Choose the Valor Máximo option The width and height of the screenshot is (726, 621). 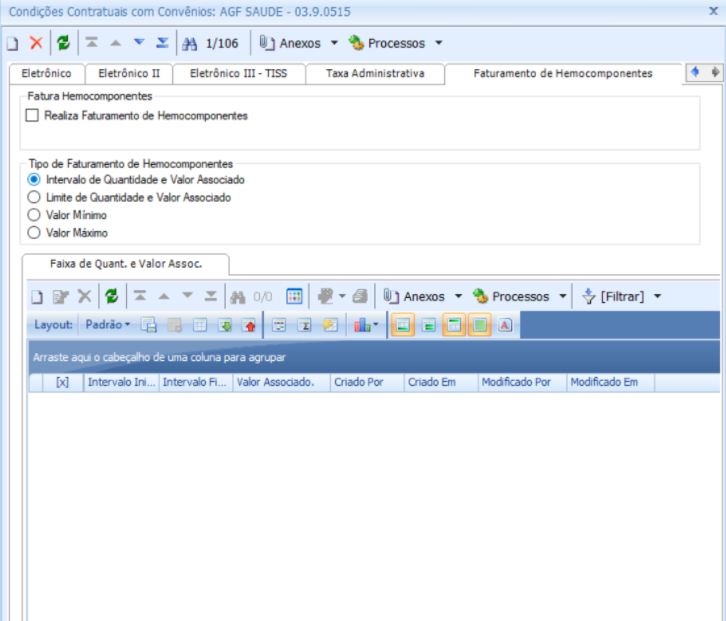[x=34, y=232]
